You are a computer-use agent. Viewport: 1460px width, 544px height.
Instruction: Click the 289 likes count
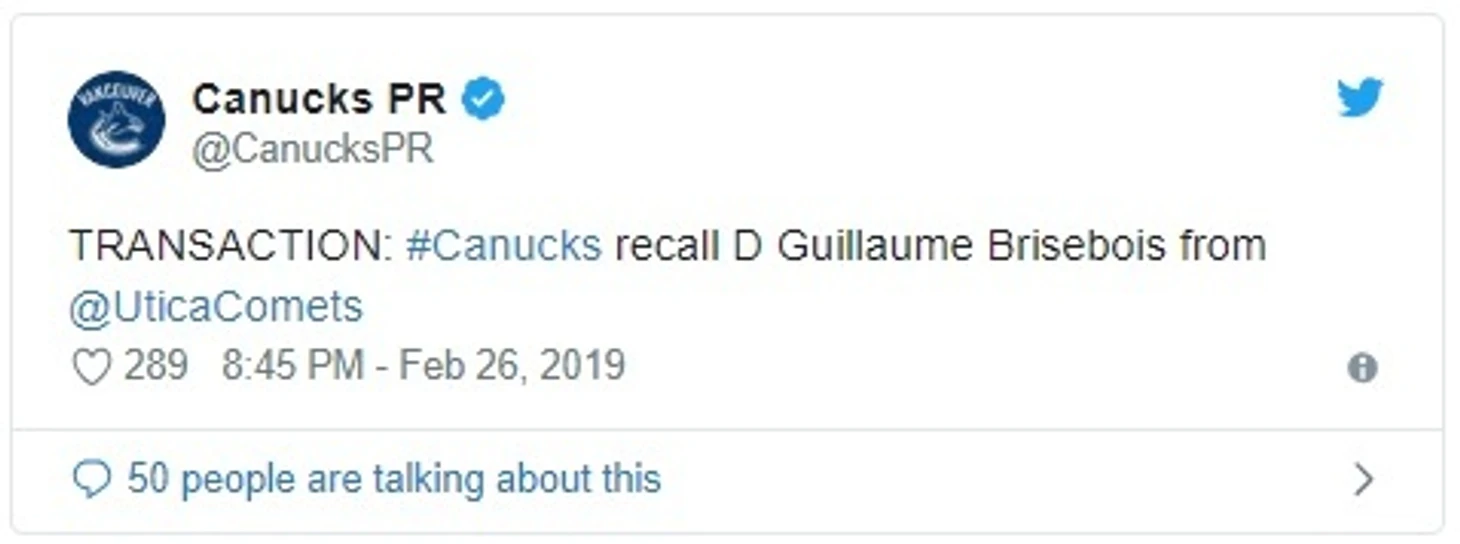[x=156, y=366]
